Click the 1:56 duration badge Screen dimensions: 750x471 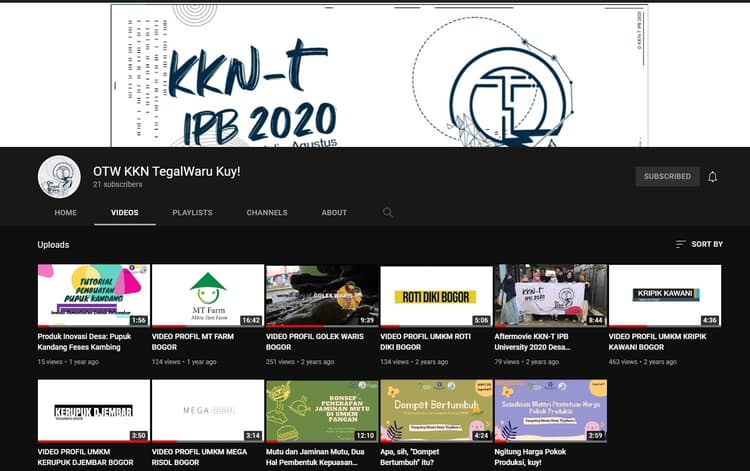point(139,320)
